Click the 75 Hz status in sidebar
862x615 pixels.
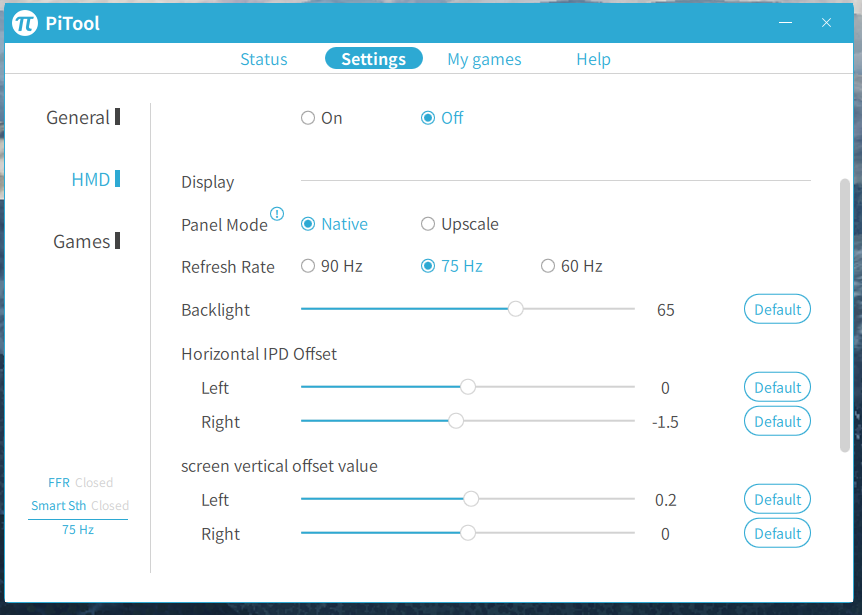[x=78, y=530]
